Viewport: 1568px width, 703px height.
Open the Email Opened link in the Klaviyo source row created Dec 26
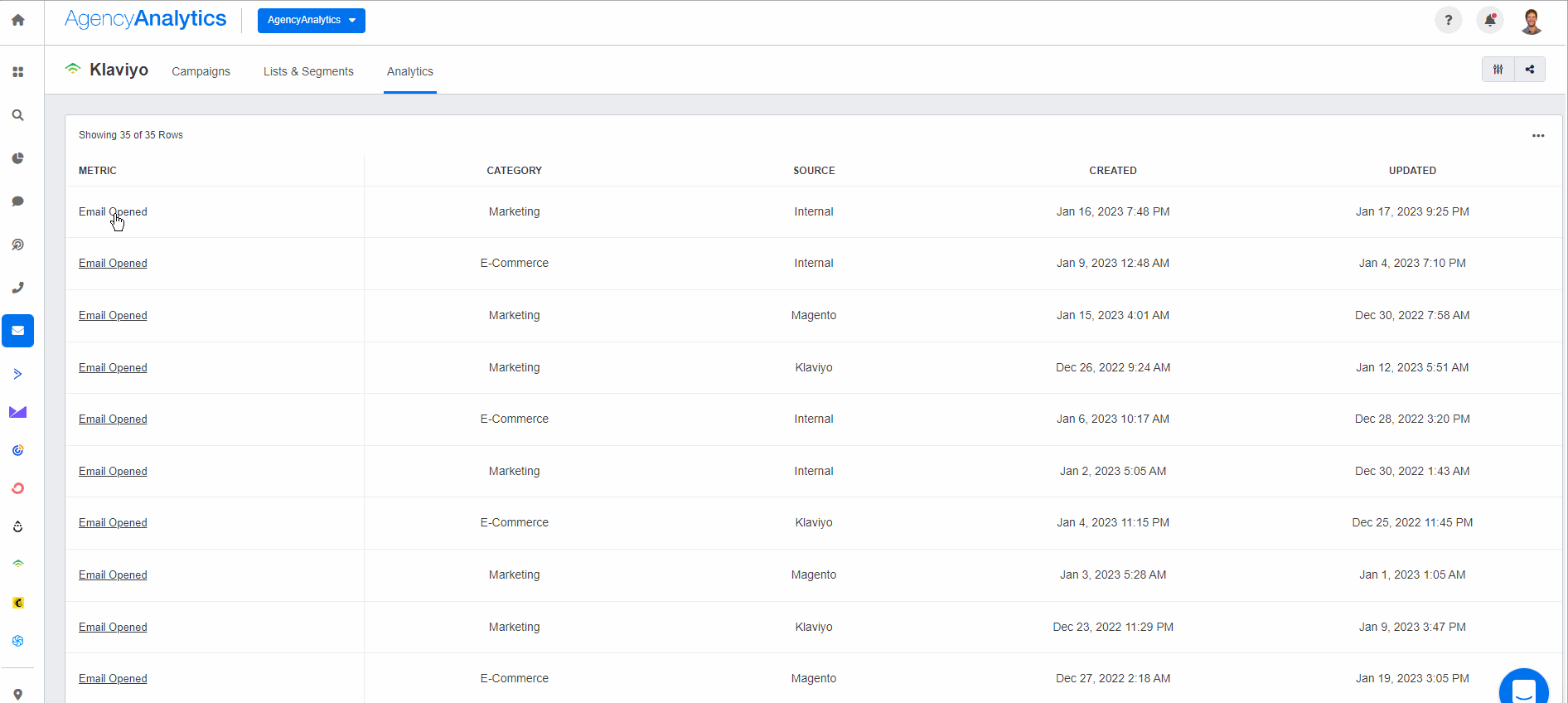point(113,367)
